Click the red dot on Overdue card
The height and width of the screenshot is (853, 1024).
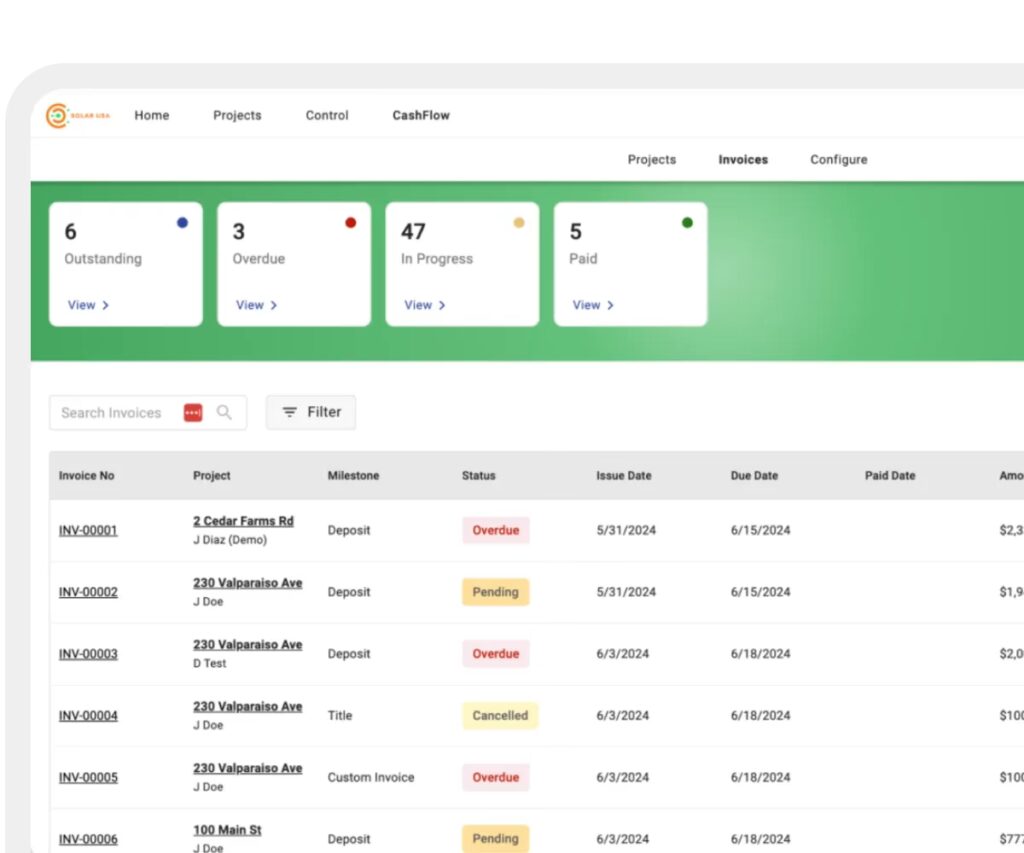point(350,223)
